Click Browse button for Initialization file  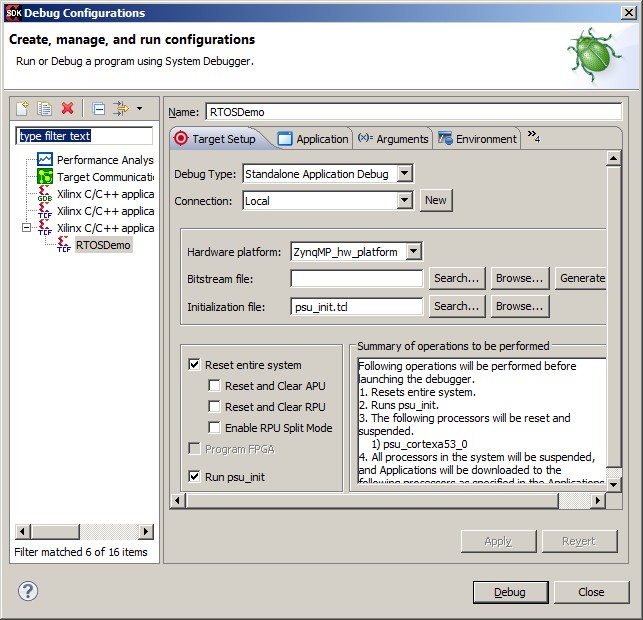pos(519,306)
